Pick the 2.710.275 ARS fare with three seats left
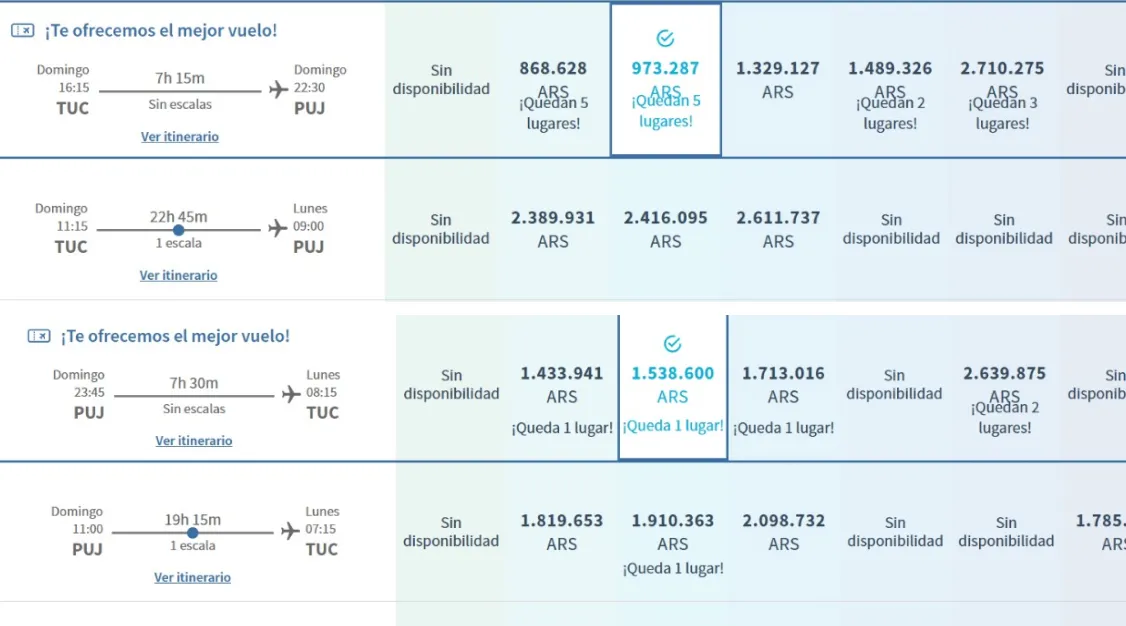This screenshot has height=626, width=1126. pos(1005,80)
